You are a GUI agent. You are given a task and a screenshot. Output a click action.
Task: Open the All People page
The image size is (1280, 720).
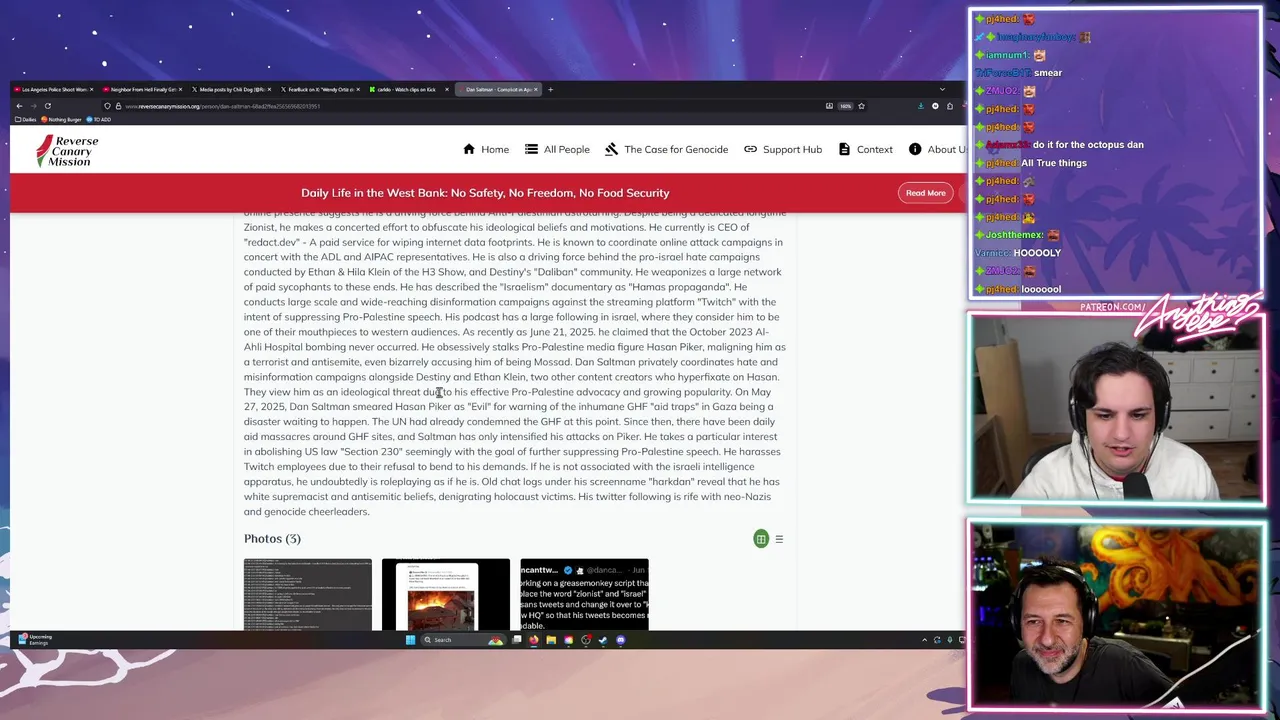pyautogui.click(x=557, y=149)
